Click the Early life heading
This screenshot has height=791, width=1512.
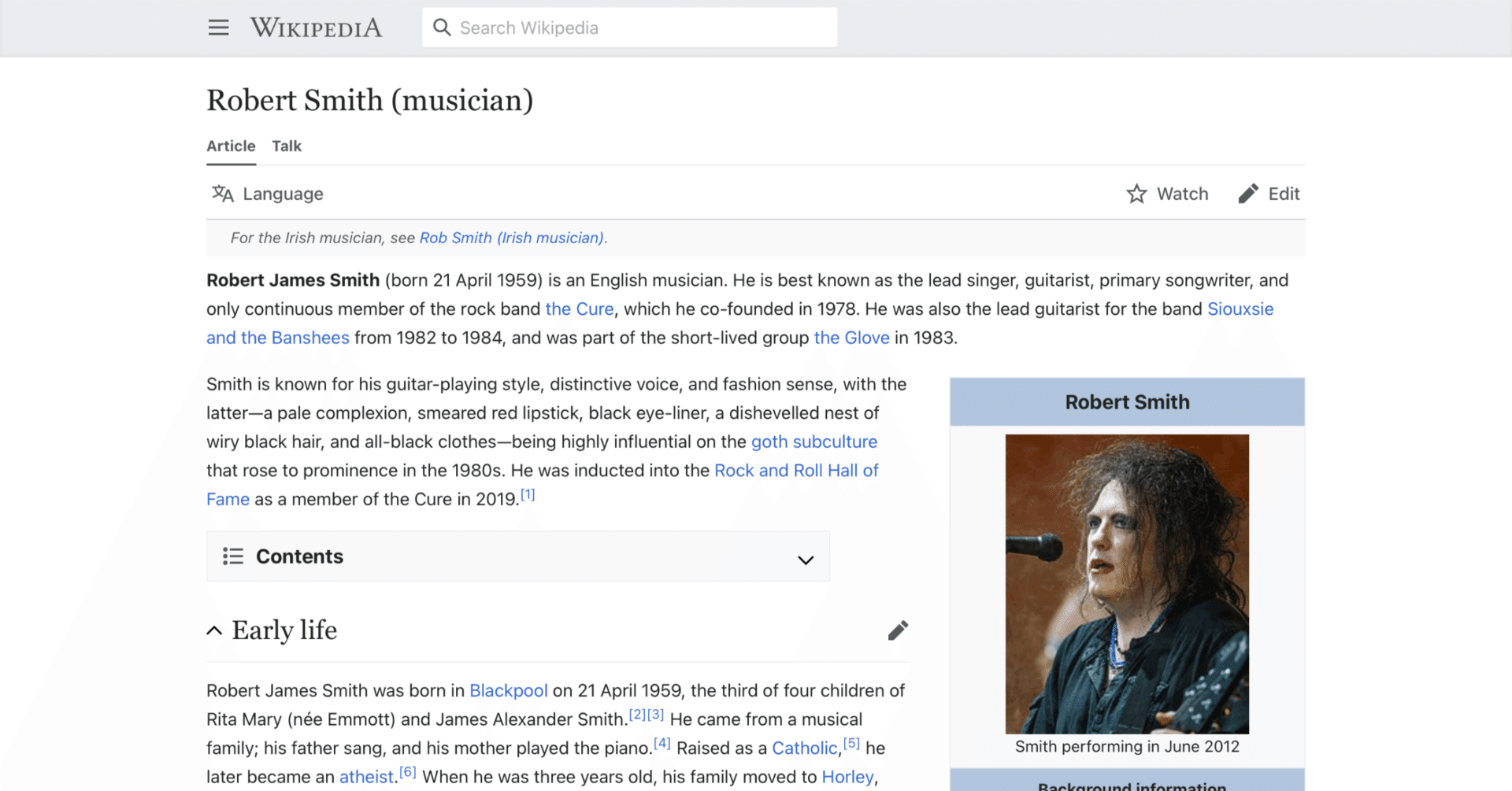(x=284, y=630)
